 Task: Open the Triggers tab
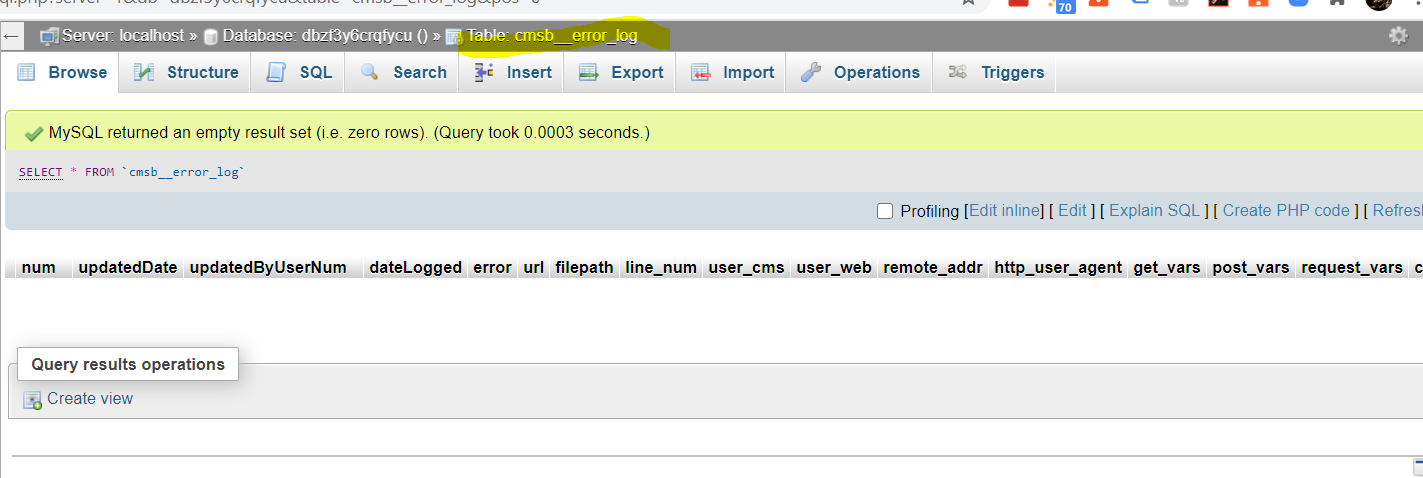click(x=996, y=72)
